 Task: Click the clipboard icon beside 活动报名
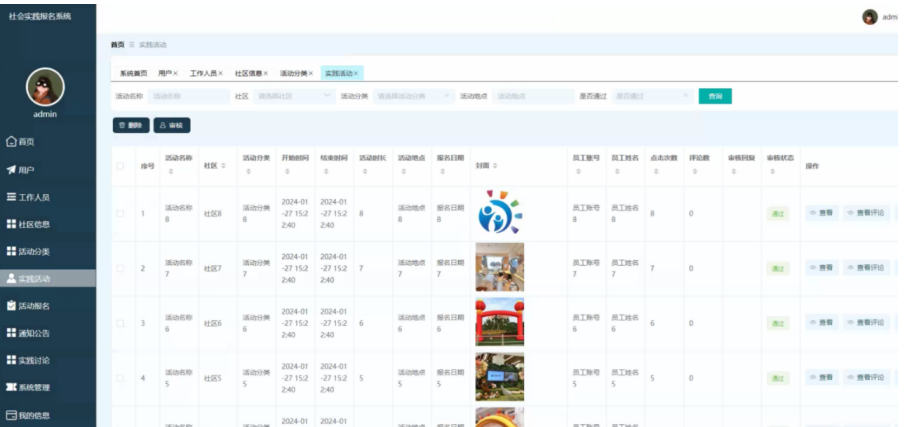pos(11,305)
